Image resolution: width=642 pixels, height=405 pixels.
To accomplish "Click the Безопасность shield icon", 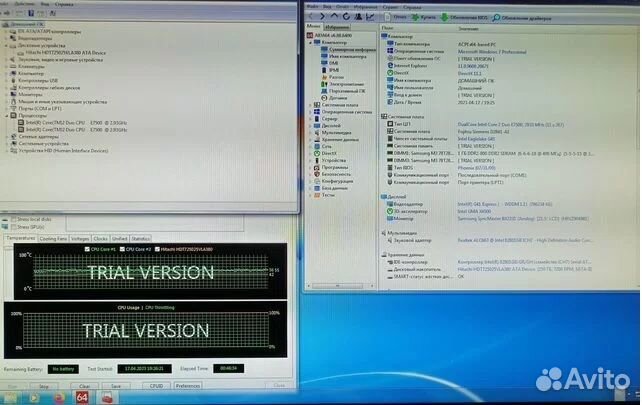I will pyautogui.click(x=317, y=174).
